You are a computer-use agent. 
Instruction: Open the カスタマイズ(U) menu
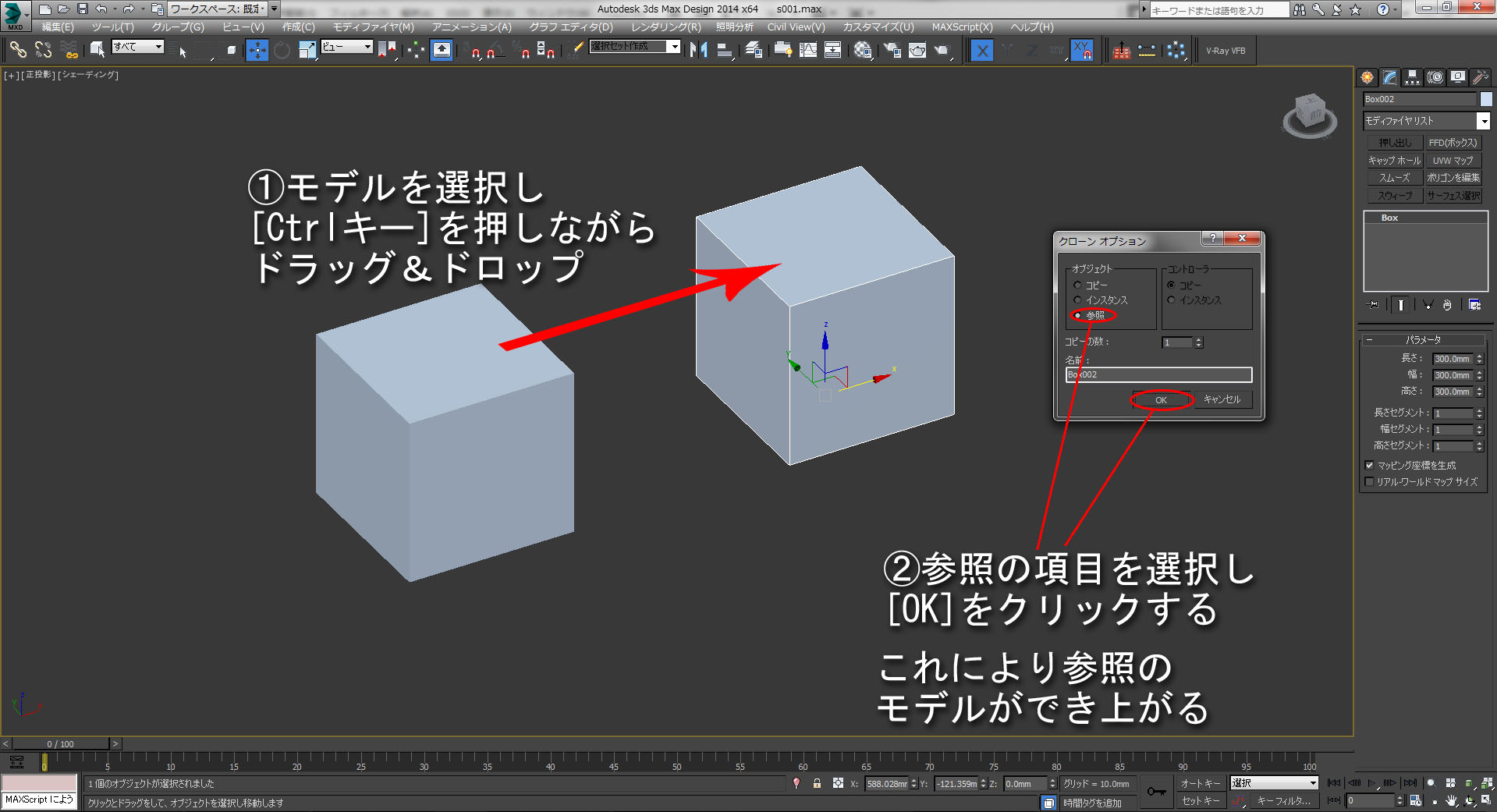[878, 27]
